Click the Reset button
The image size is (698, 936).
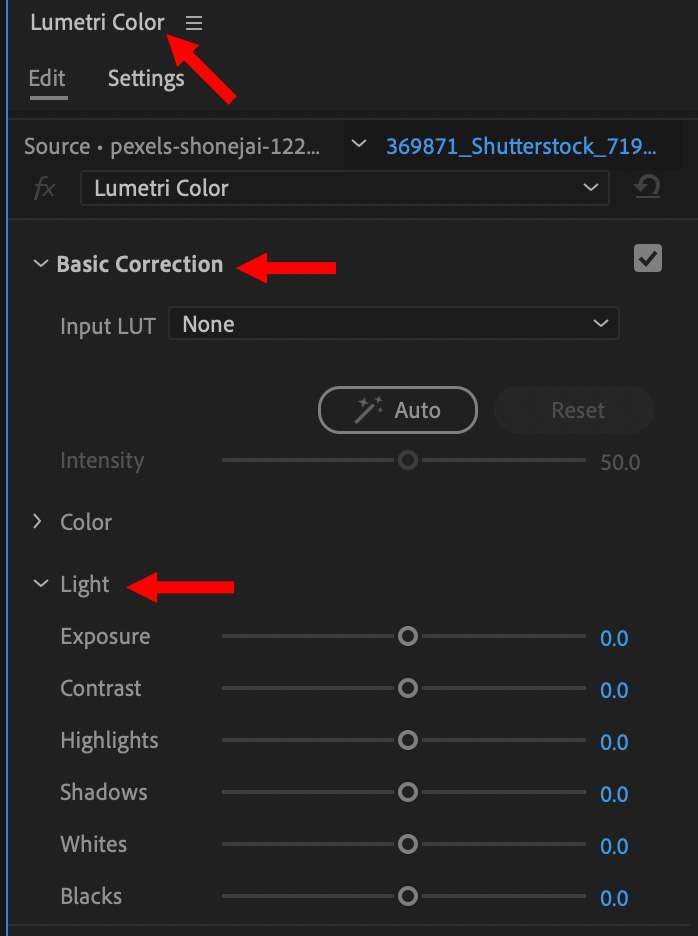click(x=577, y=410)
